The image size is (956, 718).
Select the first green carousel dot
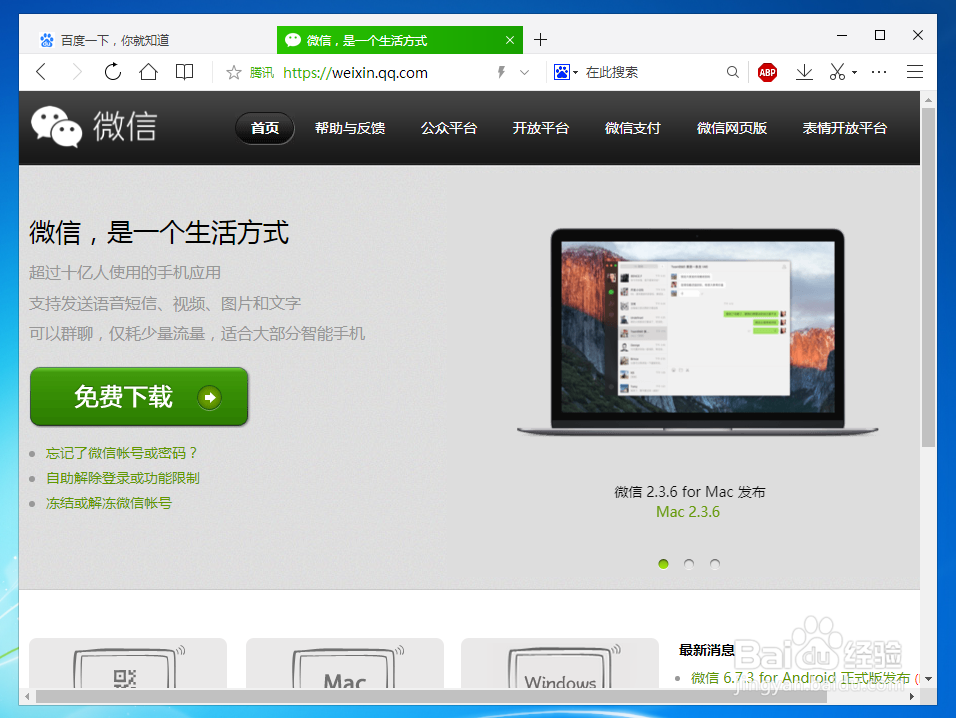click(x=663, y=564)
